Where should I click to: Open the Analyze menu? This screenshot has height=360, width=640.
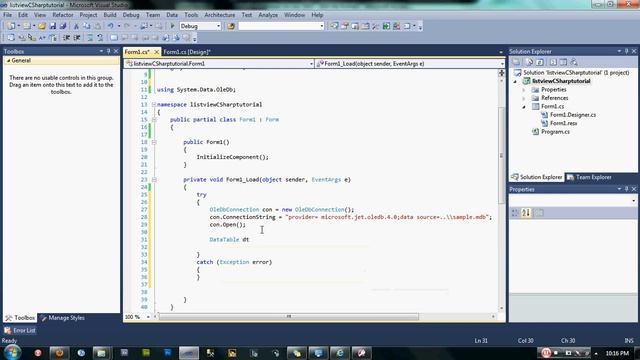pyautogui.click(x=268, y=15)
